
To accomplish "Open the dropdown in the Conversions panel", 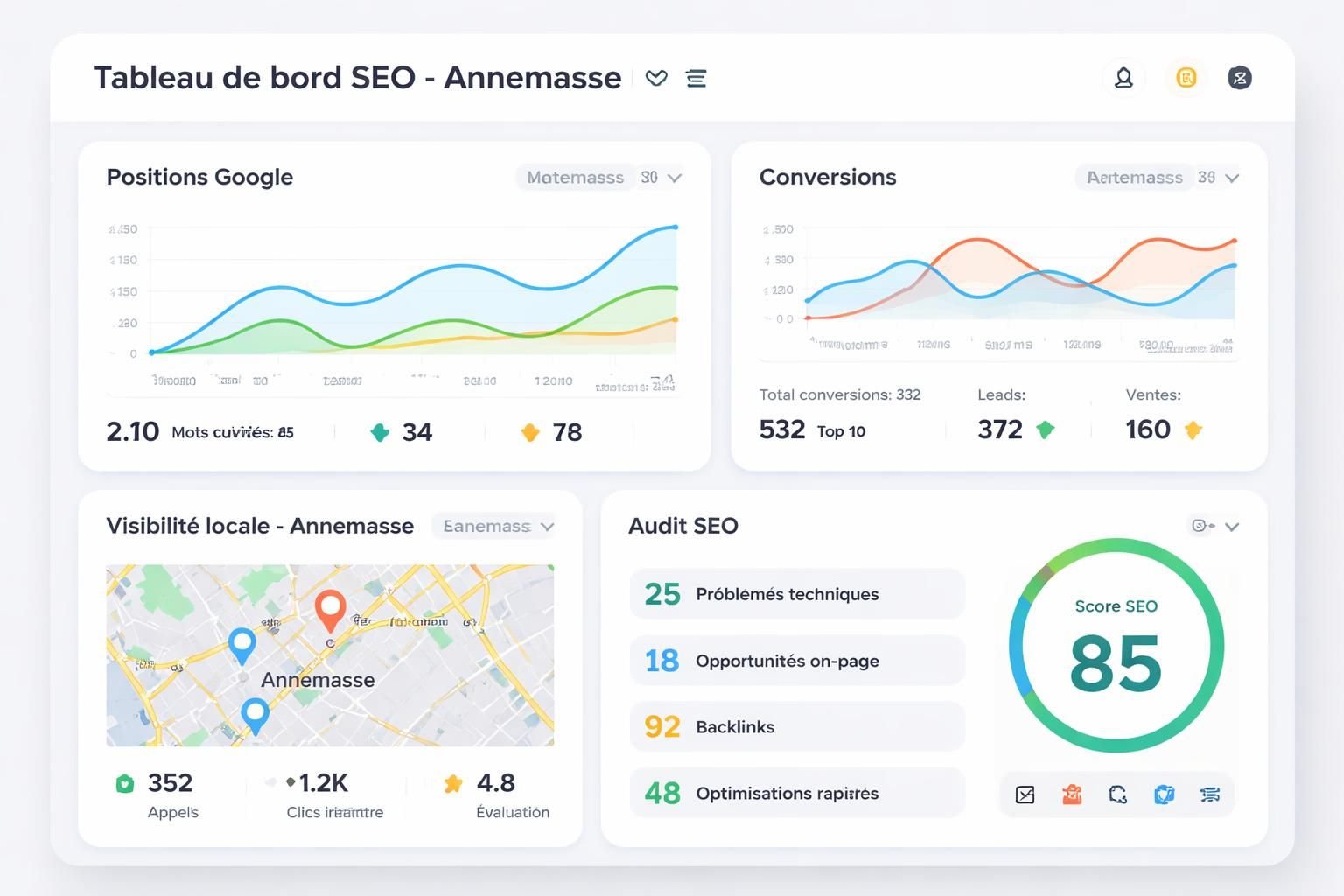I will pos(1158,177).
